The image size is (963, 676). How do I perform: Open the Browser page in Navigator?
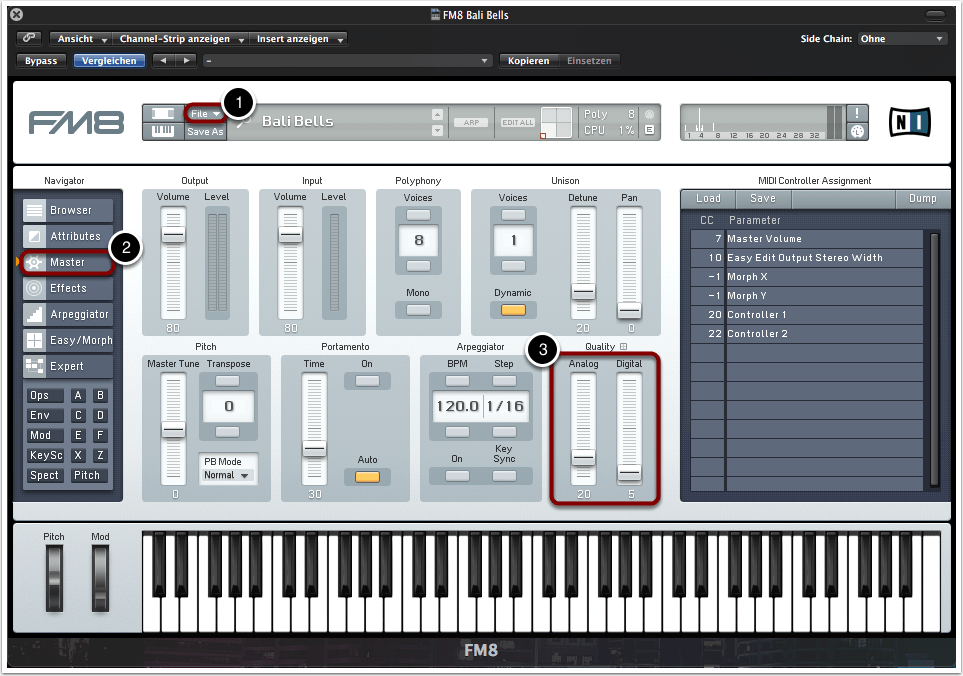(68, 210)
